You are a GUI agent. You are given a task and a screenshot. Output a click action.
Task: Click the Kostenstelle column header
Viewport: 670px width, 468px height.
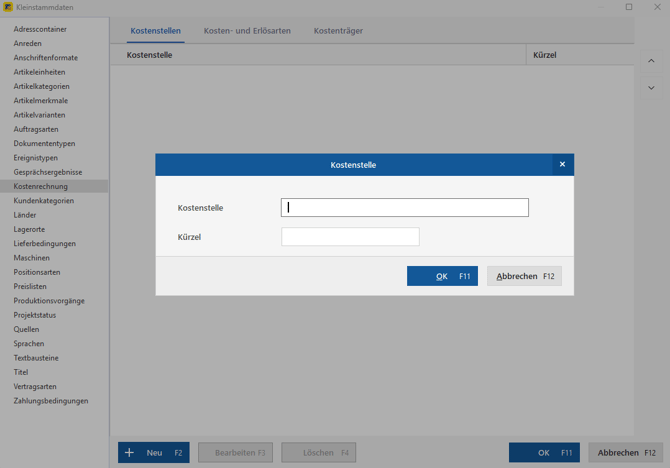point(150,55)
